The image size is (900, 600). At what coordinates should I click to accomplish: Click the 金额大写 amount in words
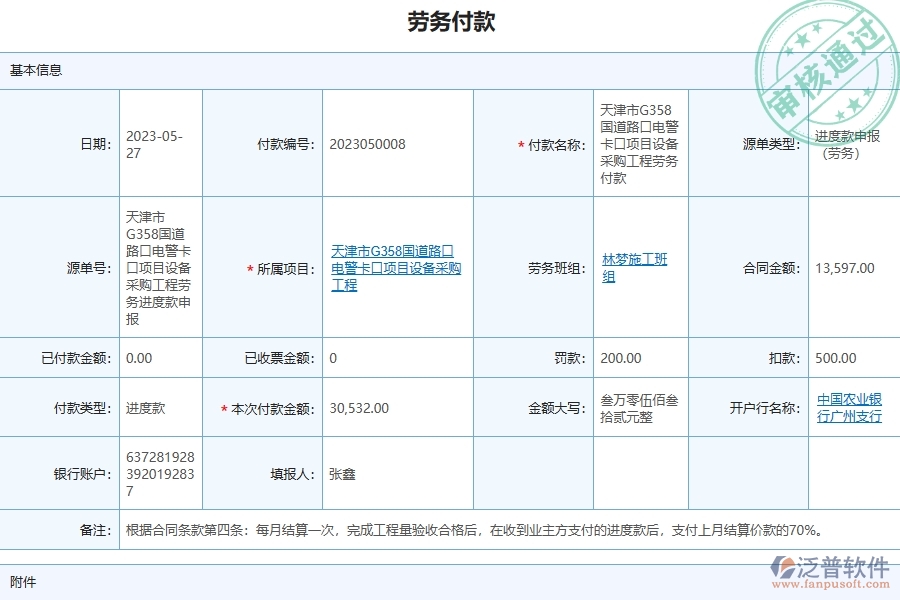tap(638, 408)
